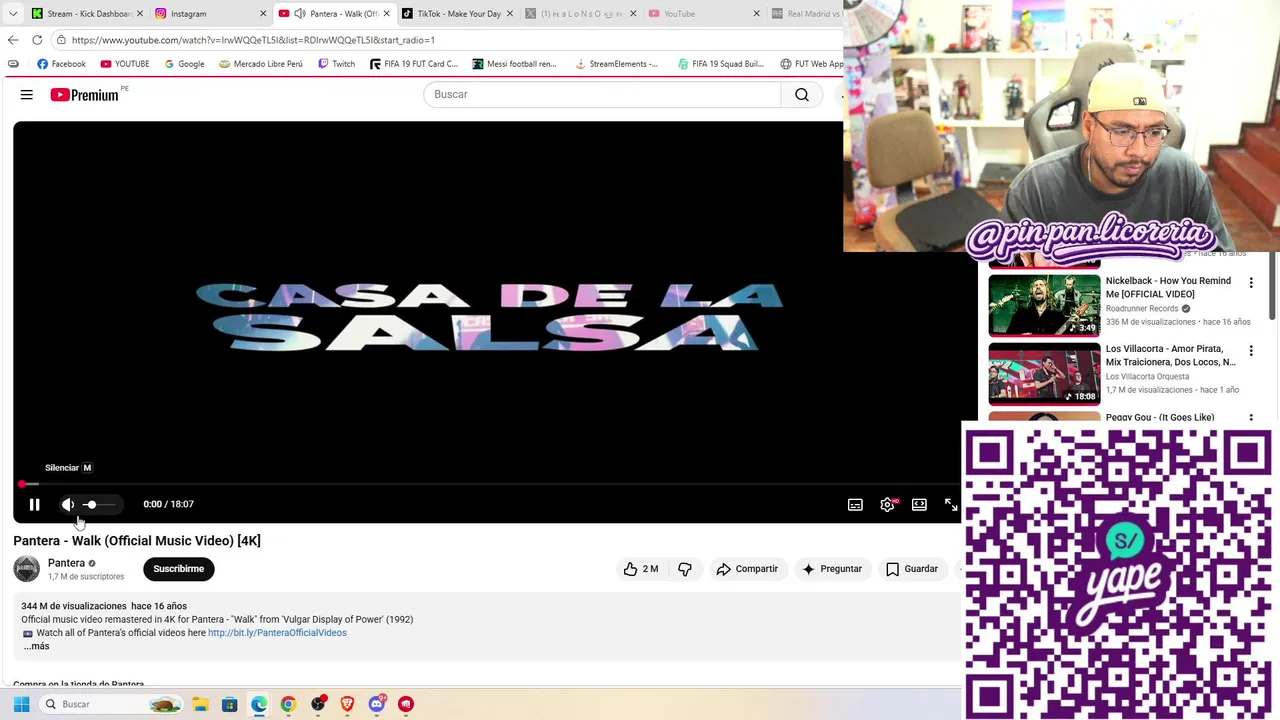Open Microsoft Store from the taskbar
The height and width of the screenshot is (720, 1280).
[x=229, y=704]
